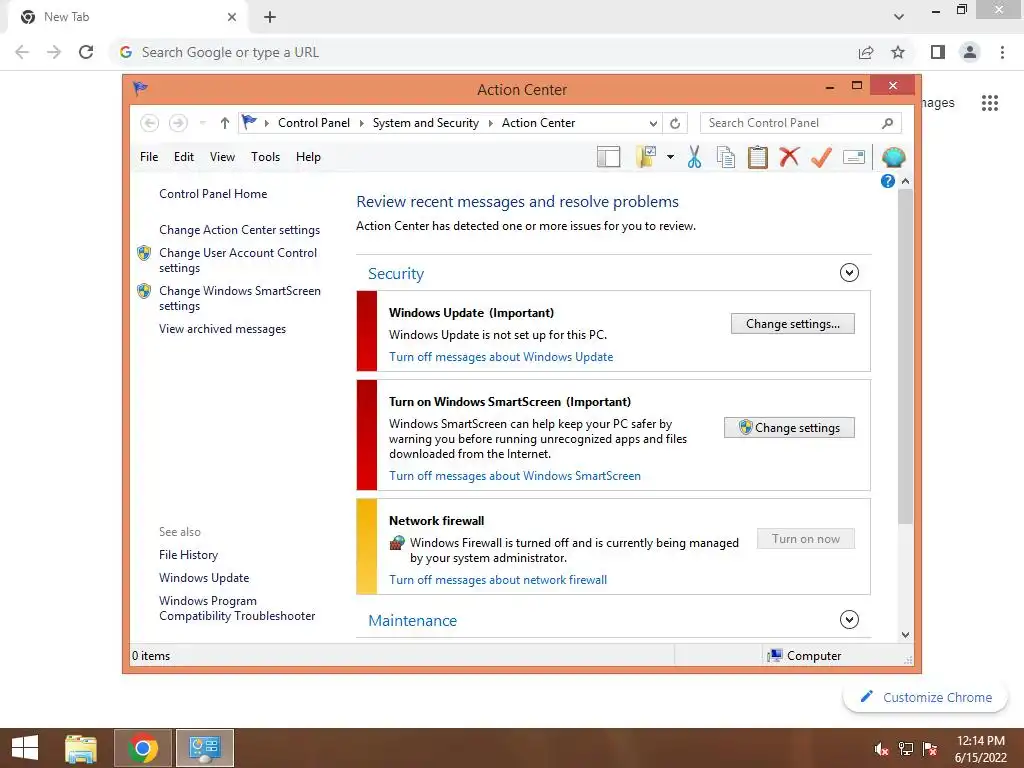Open the View menu
The image size is (1024, 768).
(222, 157)
